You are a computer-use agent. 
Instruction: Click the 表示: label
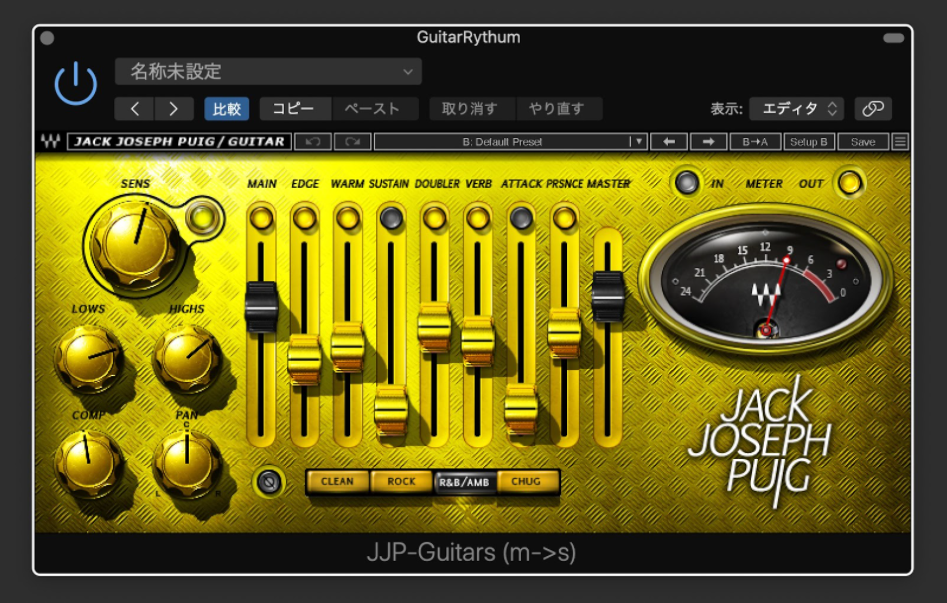(726, 109)
